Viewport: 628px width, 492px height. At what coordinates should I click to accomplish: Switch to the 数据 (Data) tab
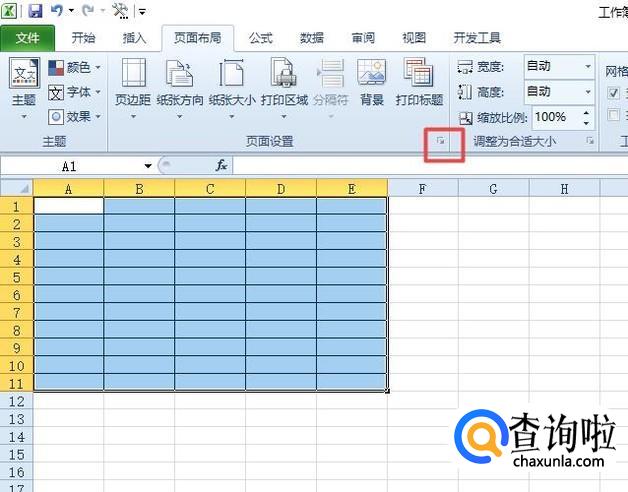pyautogui.click(x=312, y=38)
